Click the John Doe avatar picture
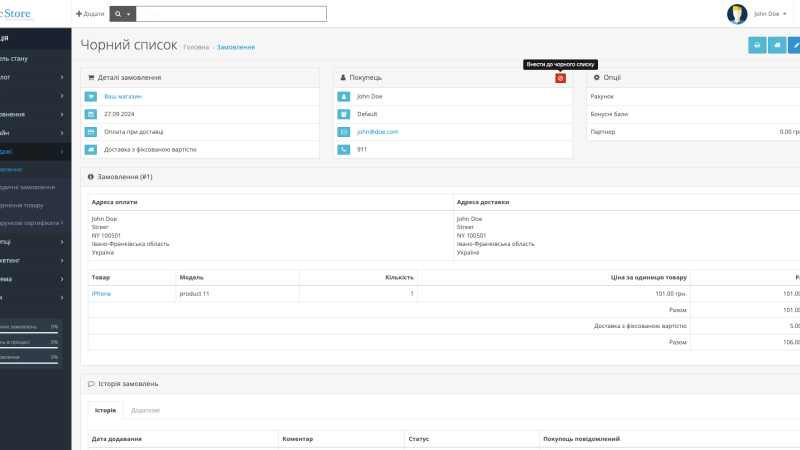The width and height of the screenshot is (800, 450). [x=737, y=14]
